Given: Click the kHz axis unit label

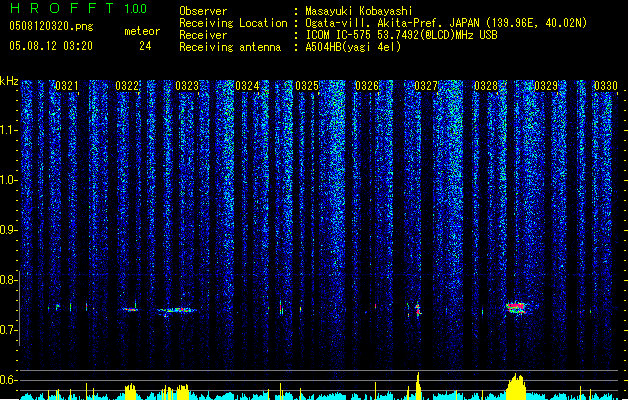Looking at the screenshot, I should coord(9,81).
